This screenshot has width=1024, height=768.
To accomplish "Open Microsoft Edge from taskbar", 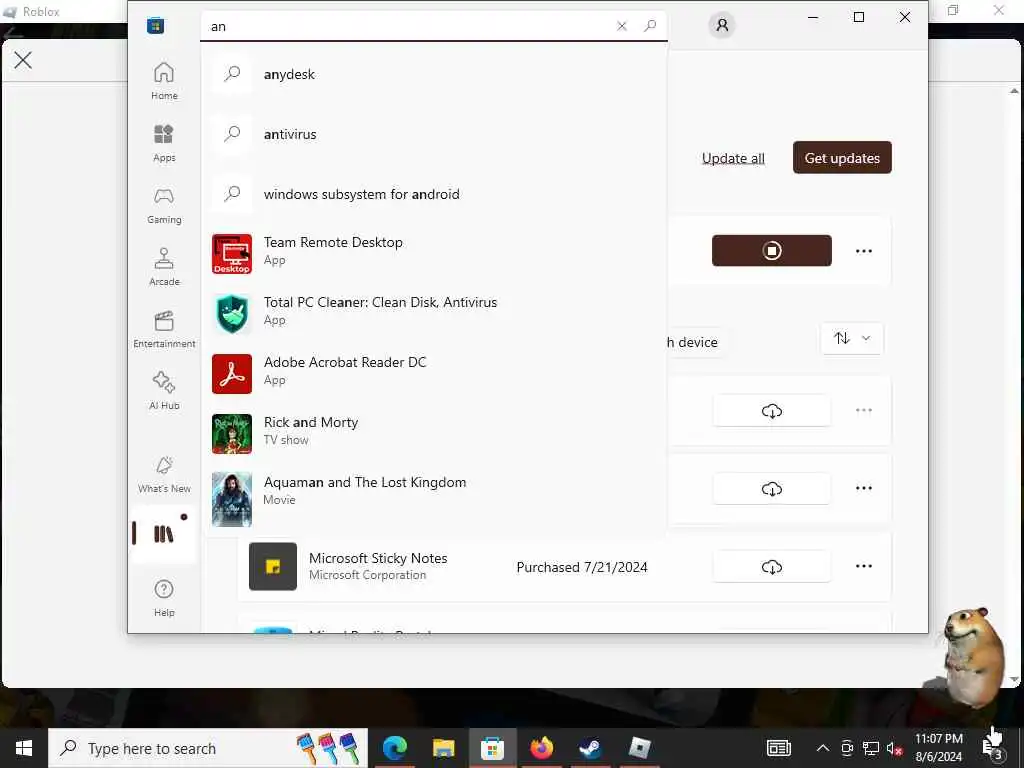I will click(394, 748).
